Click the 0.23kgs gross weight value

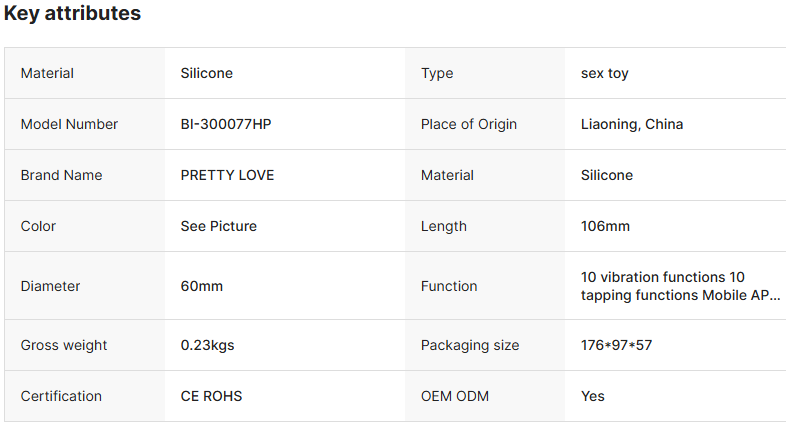pos(207,345)
